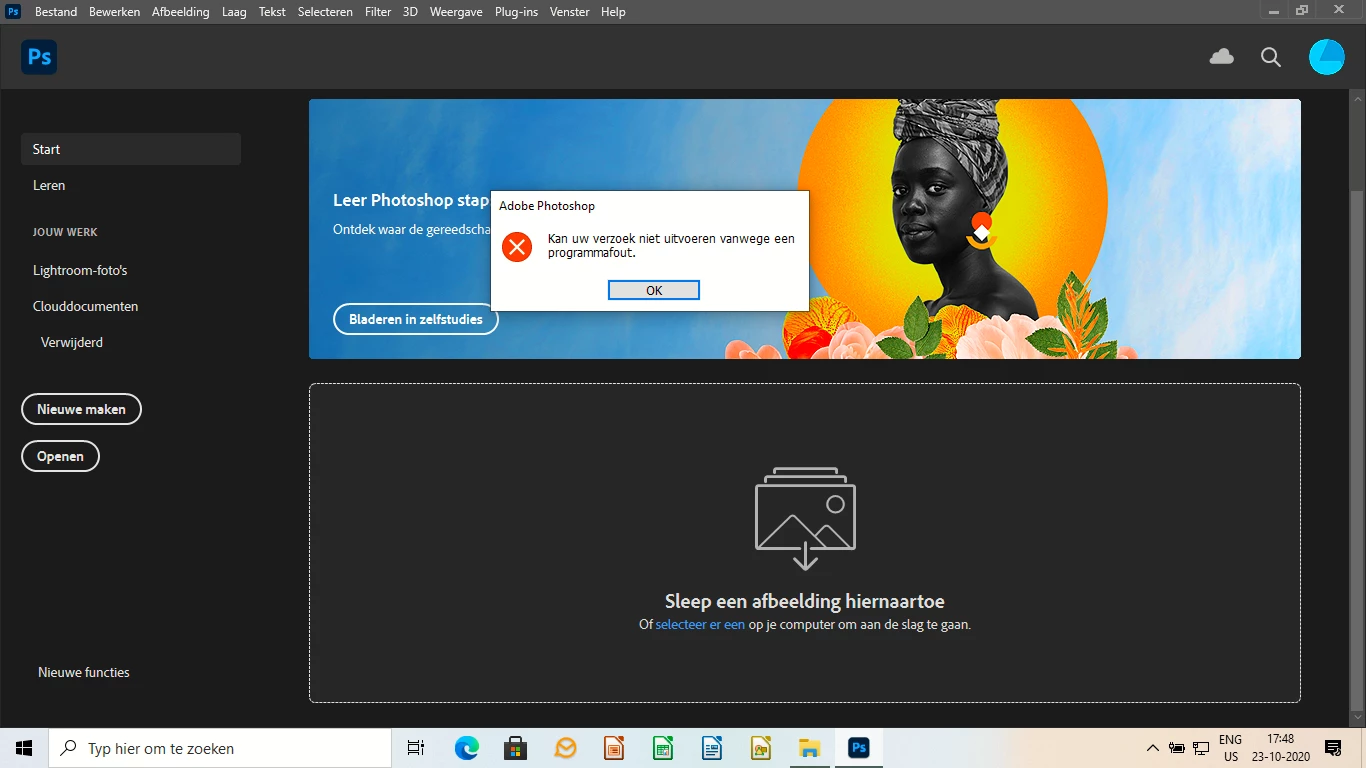The width and height of the screenshot is (1366, 768).
Task: Open the Selecteren menu
Action: [x=325, y=12]
